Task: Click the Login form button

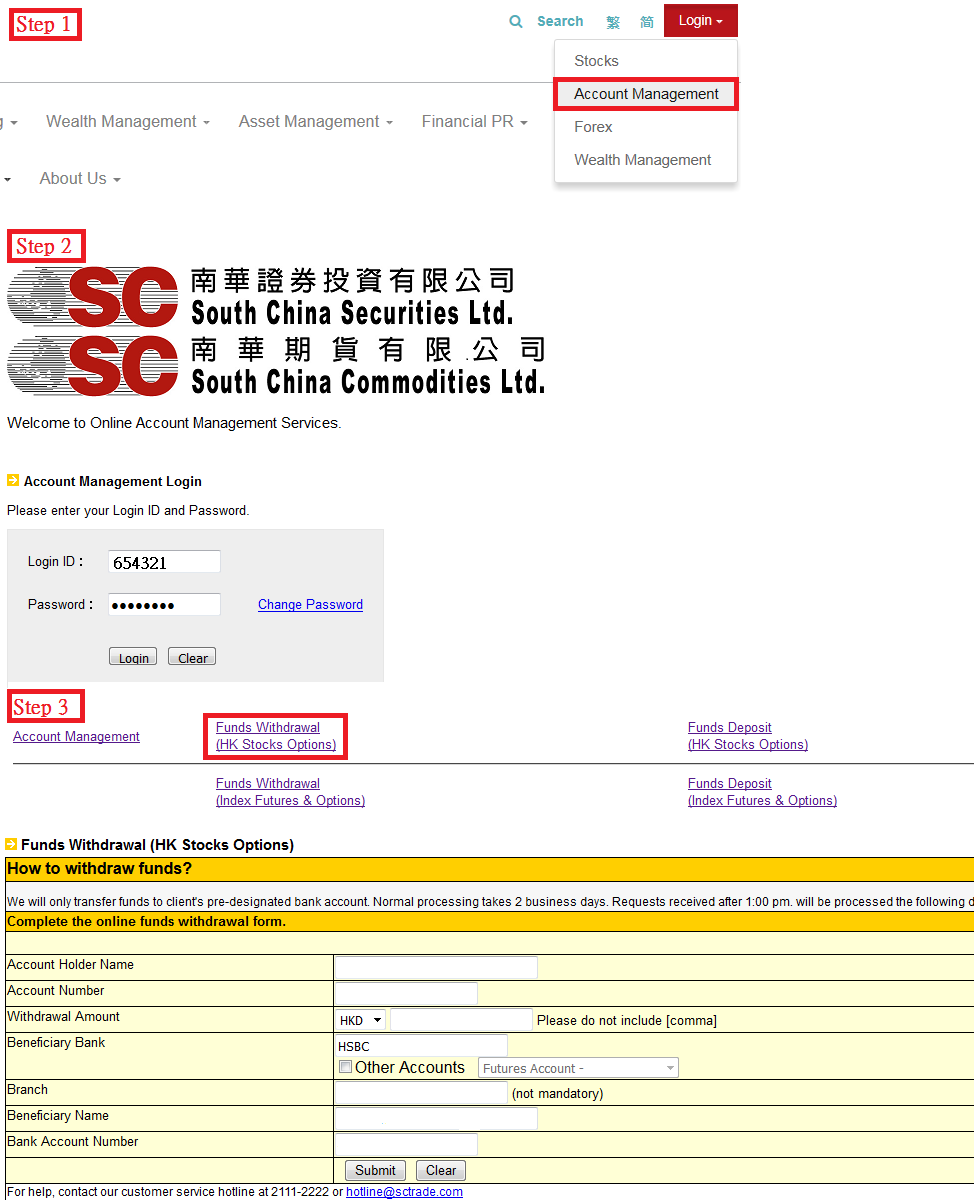Action: tap(133, 657)
